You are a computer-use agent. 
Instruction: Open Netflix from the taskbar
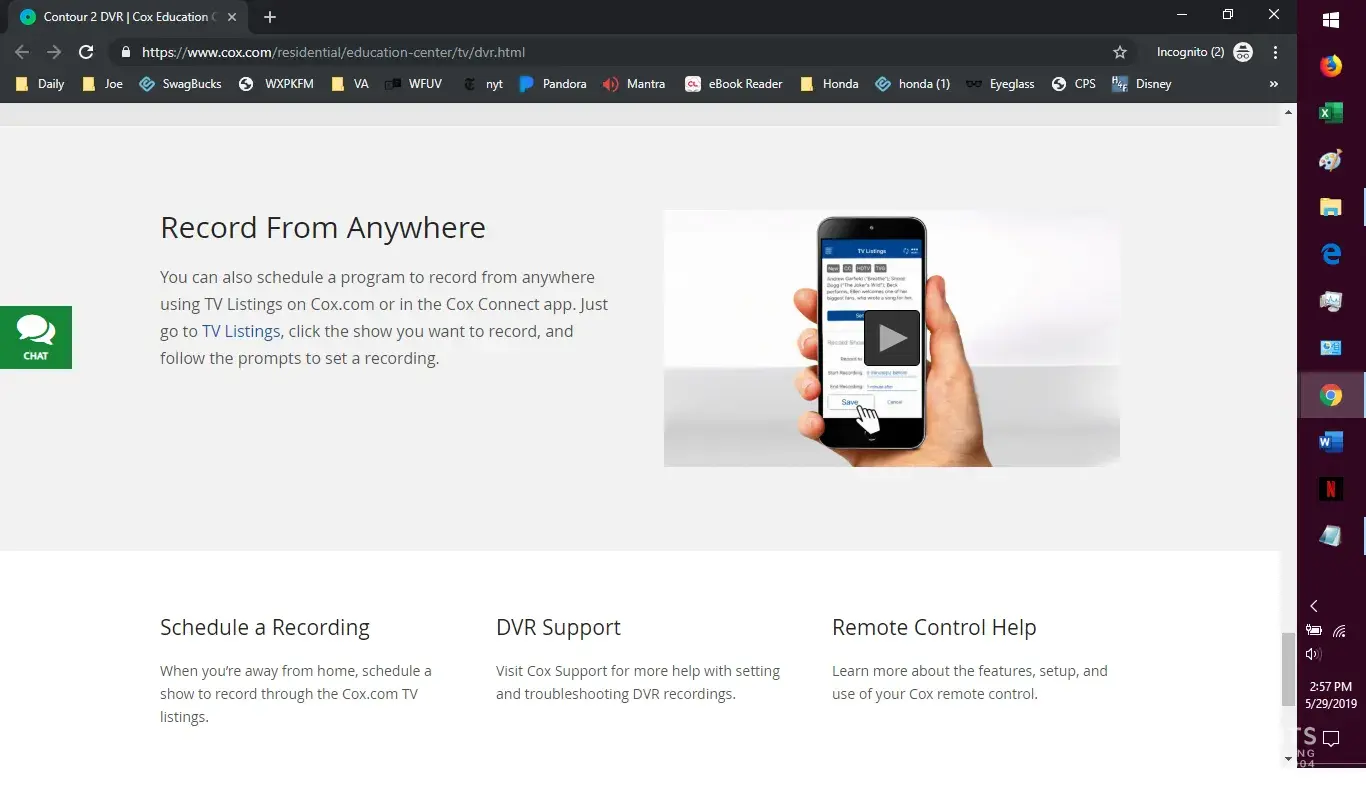coord(1330,489)
